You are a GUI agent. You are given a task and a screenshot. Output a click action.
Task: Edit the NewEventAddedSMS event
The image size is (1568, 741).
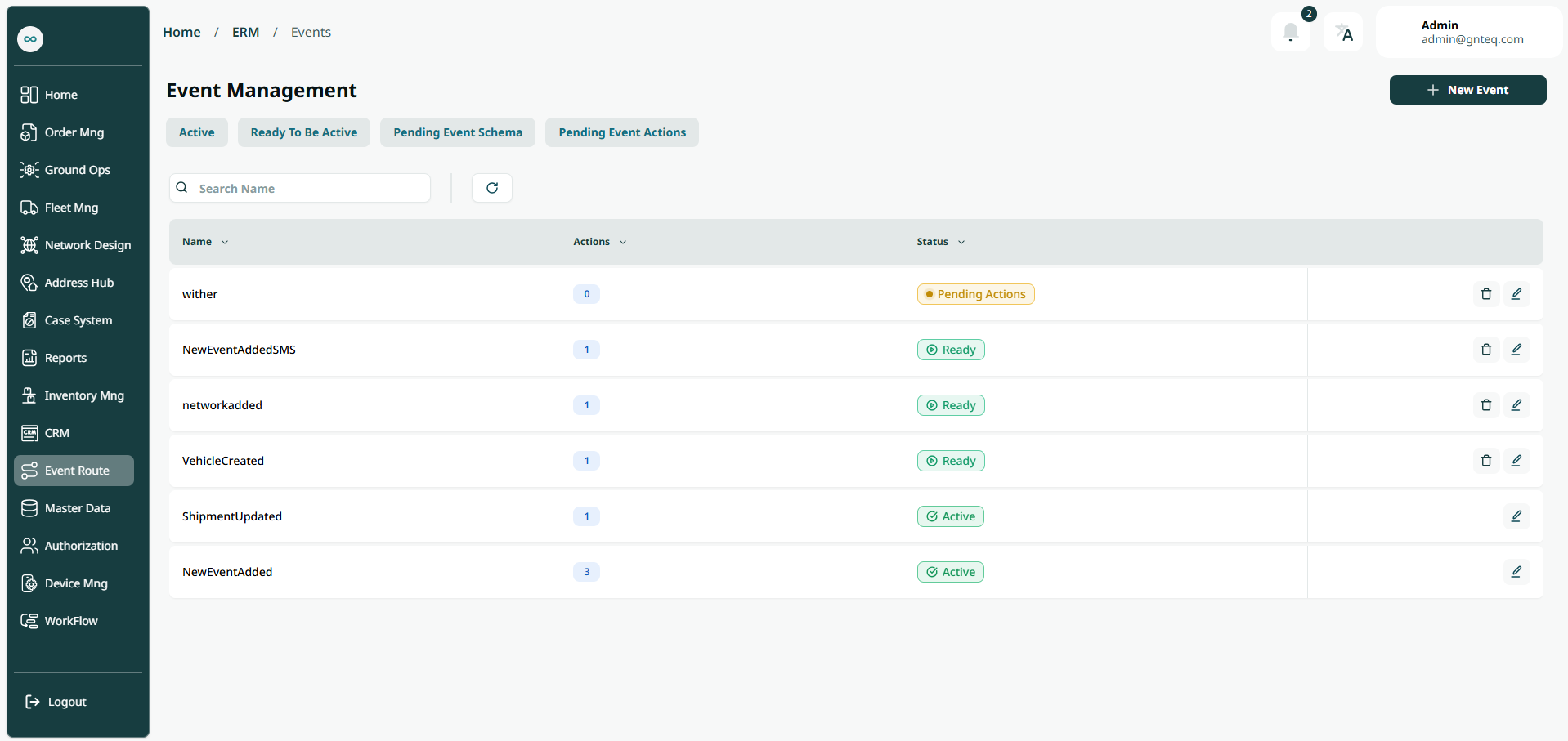1516,350
